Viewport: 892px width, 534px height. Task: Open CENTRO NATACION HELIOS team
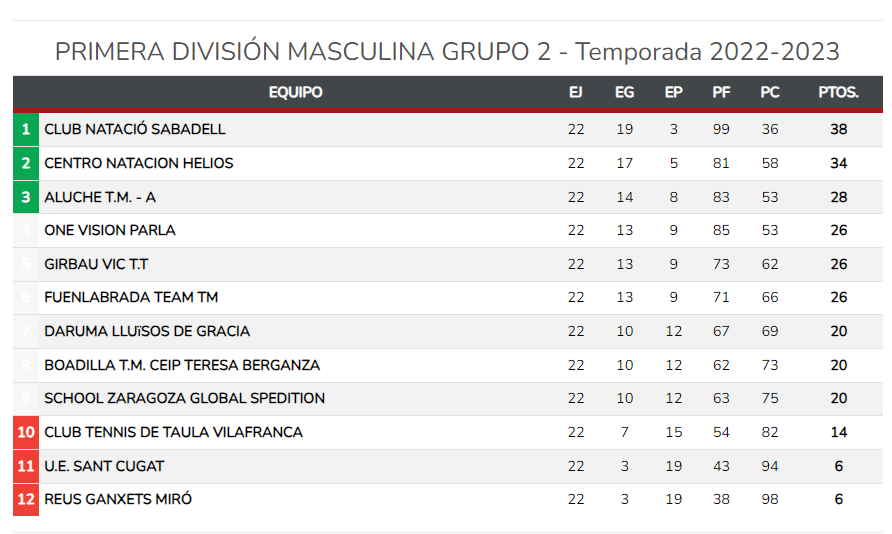[x=139, y=163]
